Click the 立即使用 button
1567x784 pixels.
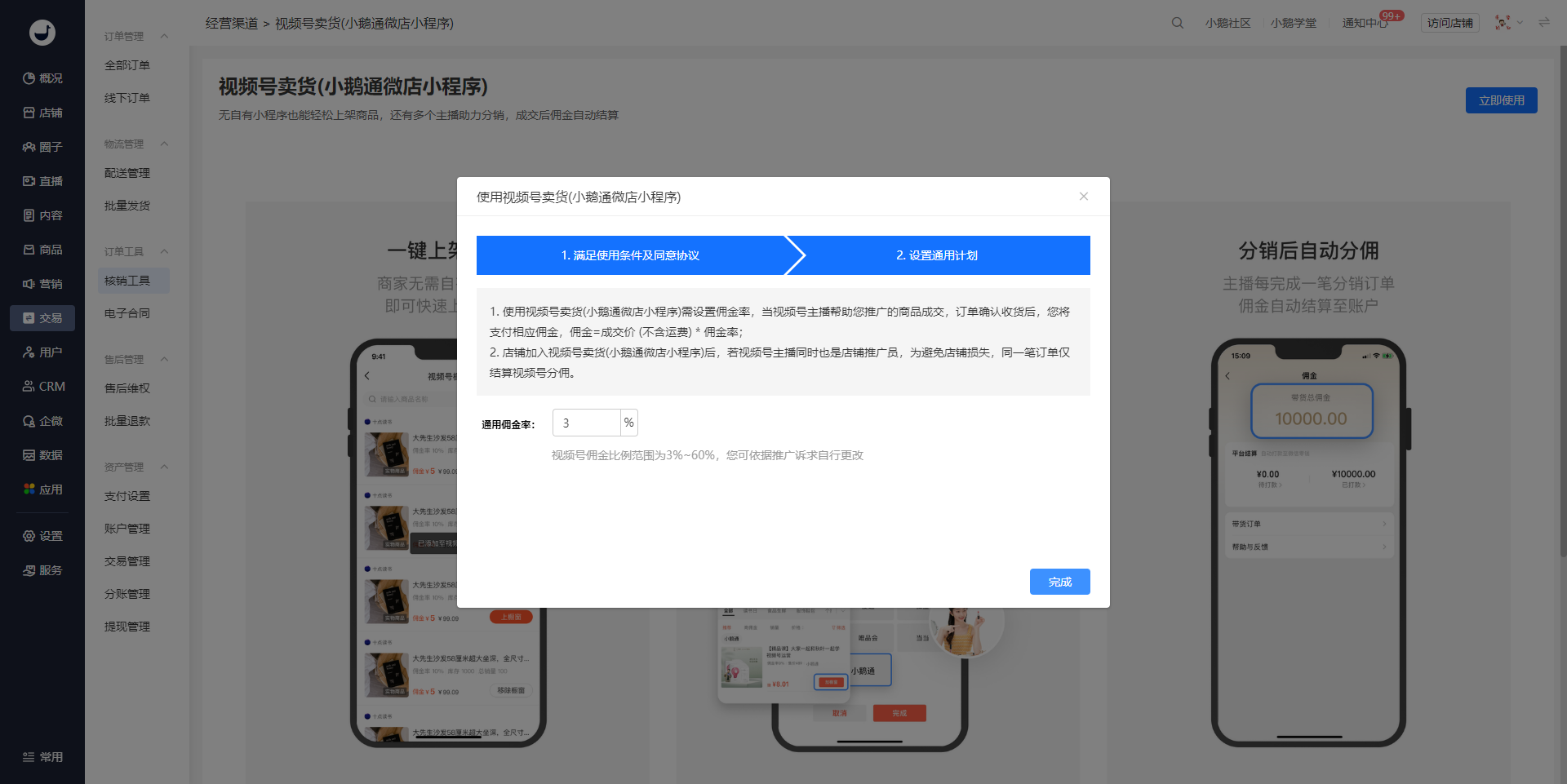pyautogui.click(x=1501, y=100)
